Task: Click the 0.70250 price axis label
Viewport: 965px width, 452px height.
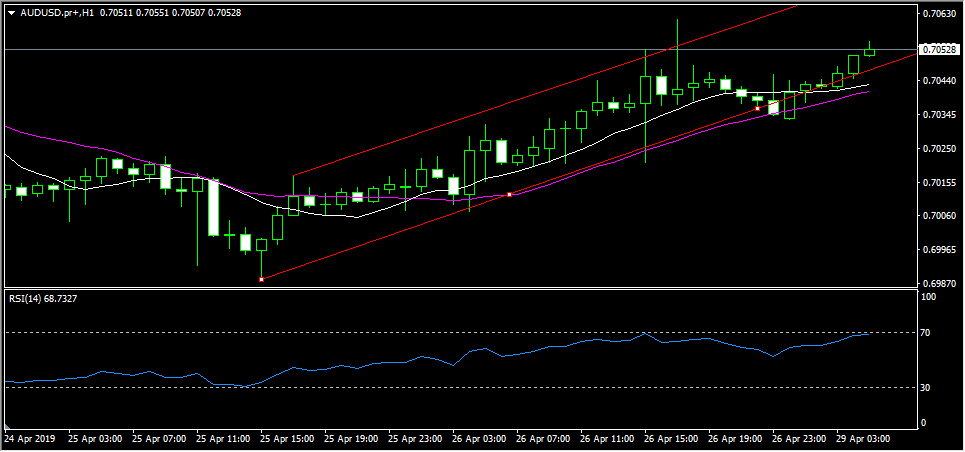Action: (x=939, y=148)
